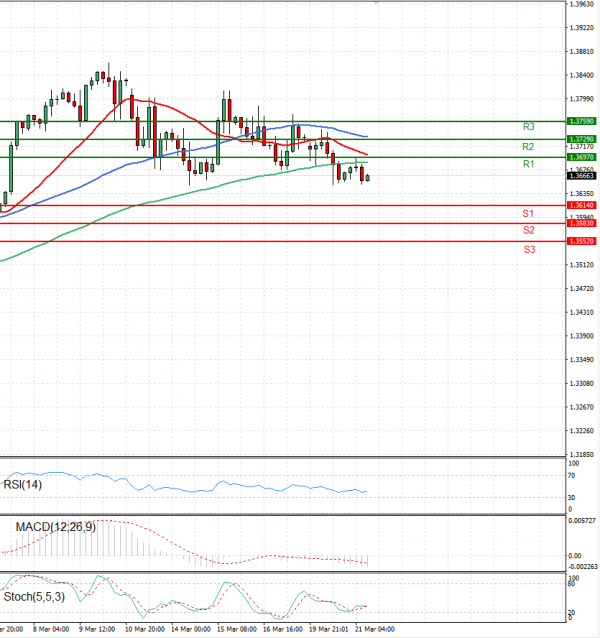Select the red 1.35830 price tag
The width and height of the screenshot is (600, 638).
(582, 223)
